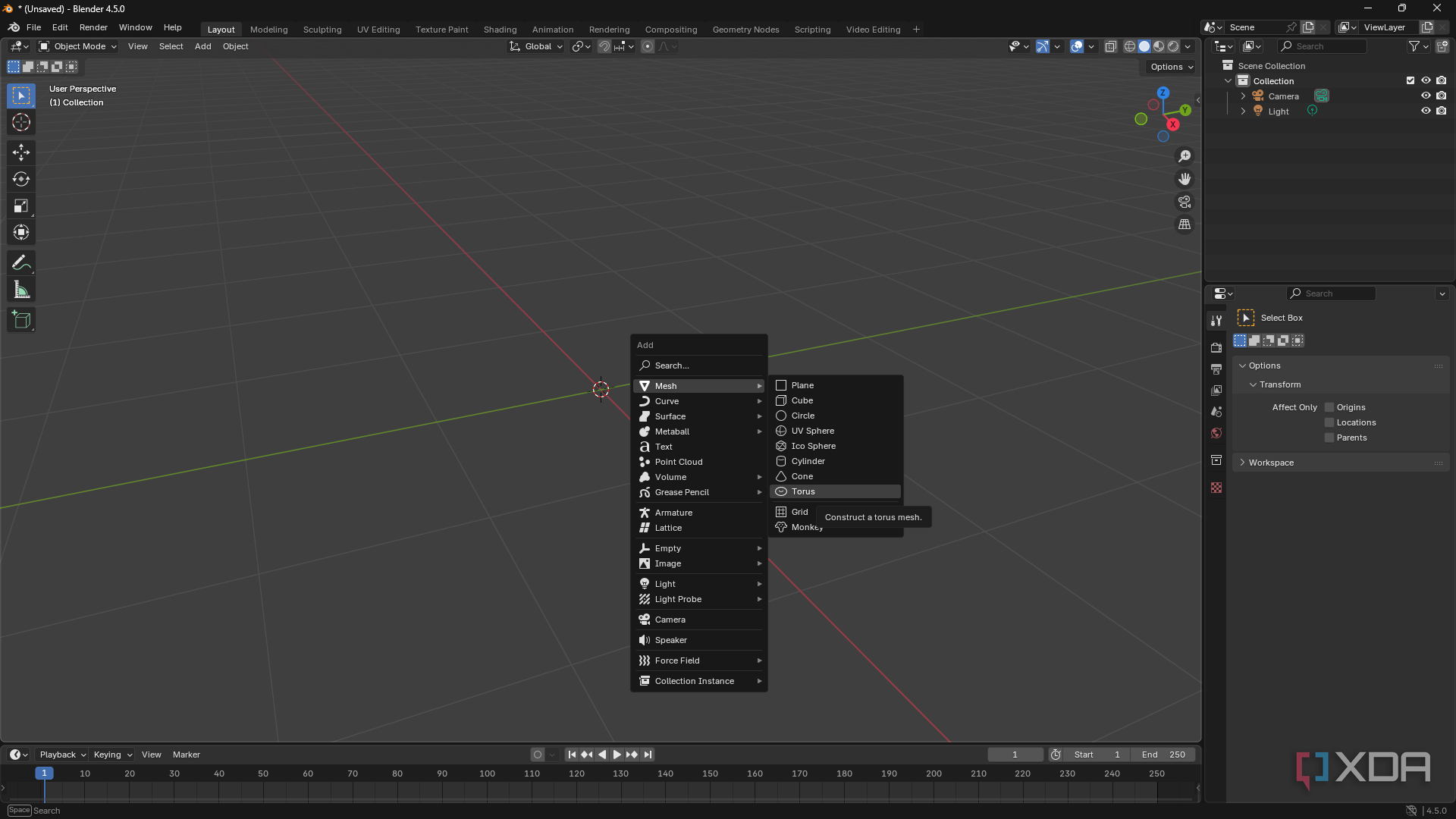Open the Playback menu in timeline
The image size is (1456, 819).
coord(62,755)
